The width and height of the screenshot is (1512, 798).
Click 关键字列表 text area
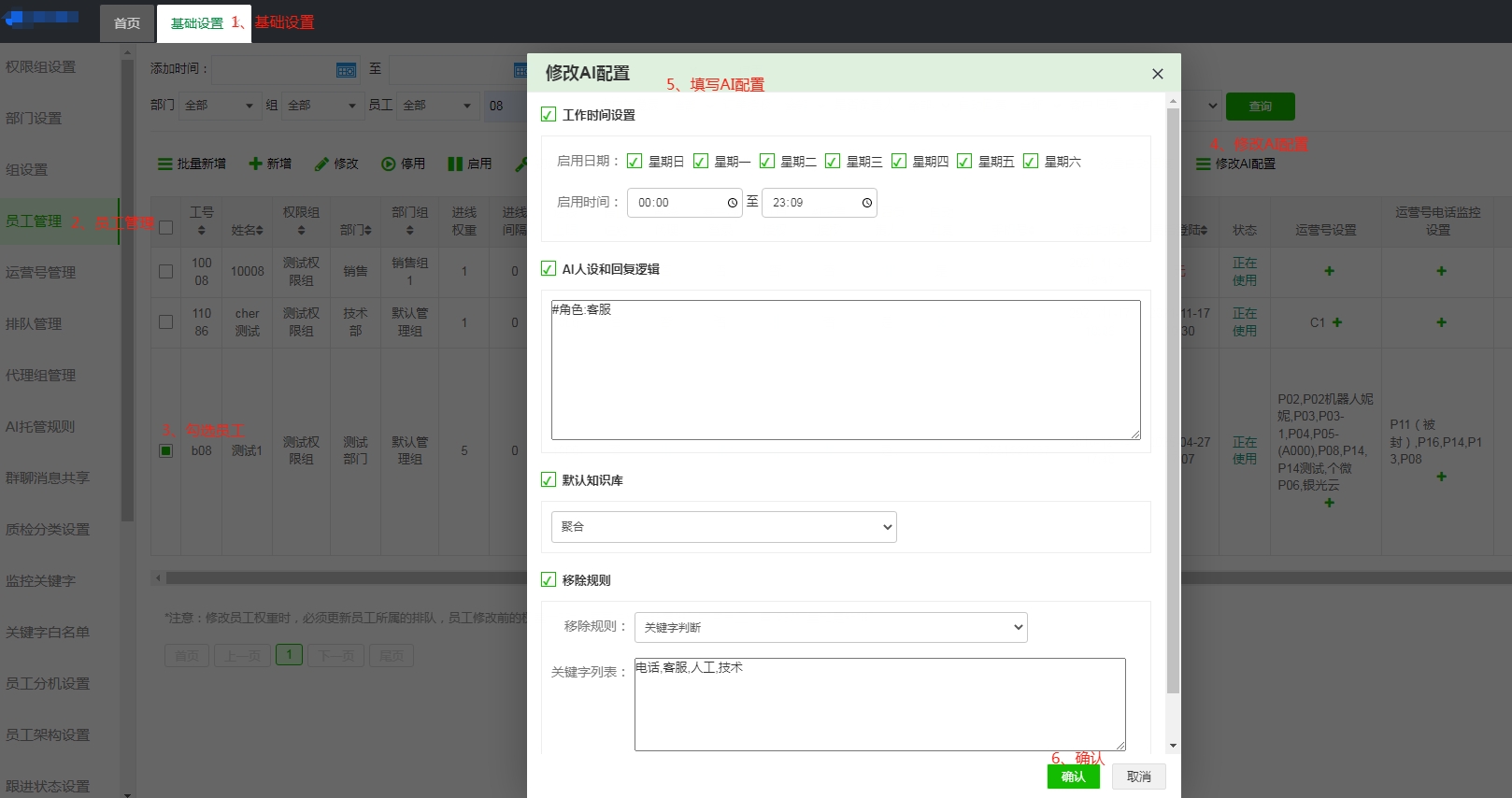tap(879, 705)
